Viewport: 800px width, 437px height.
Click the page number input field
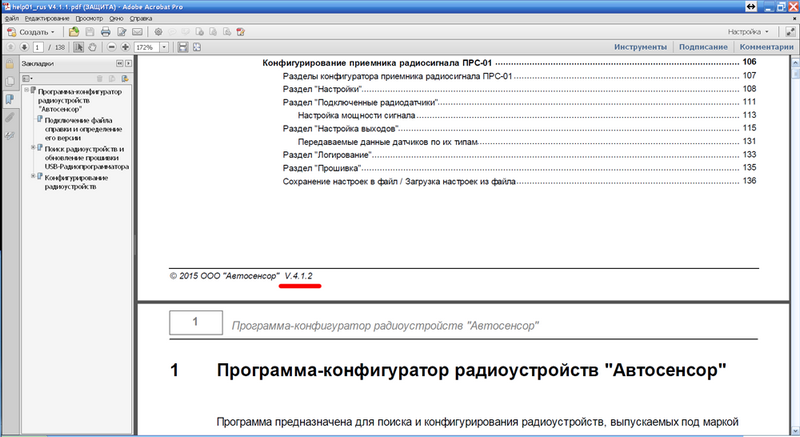click(x=38, y=47)
